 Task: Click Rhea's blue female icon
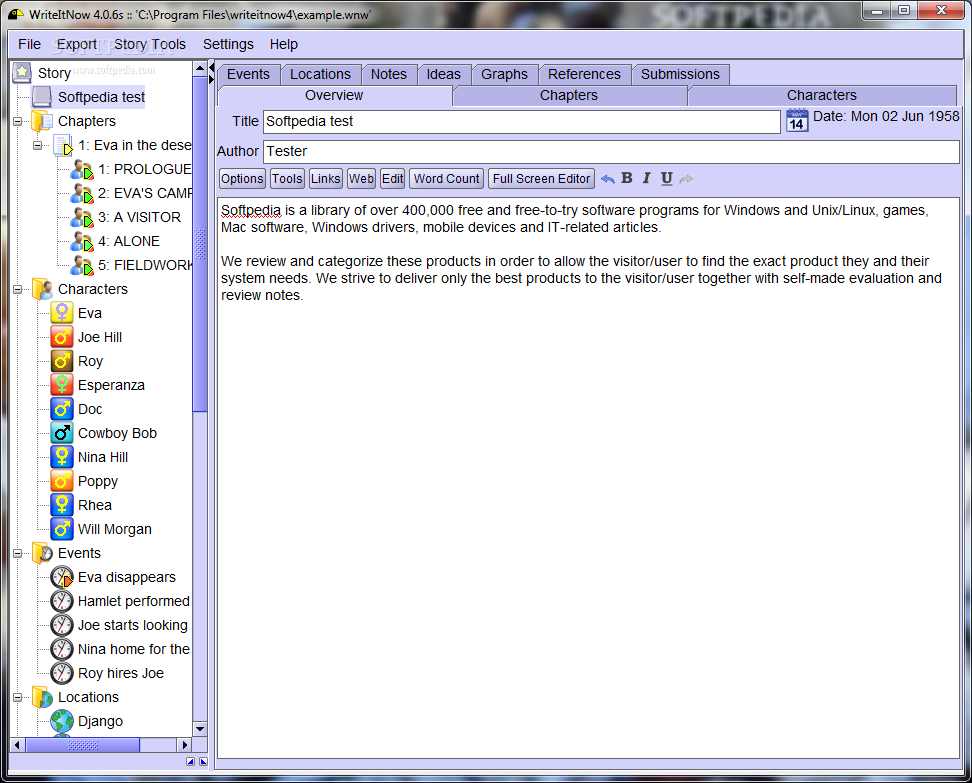coord(62,505)
